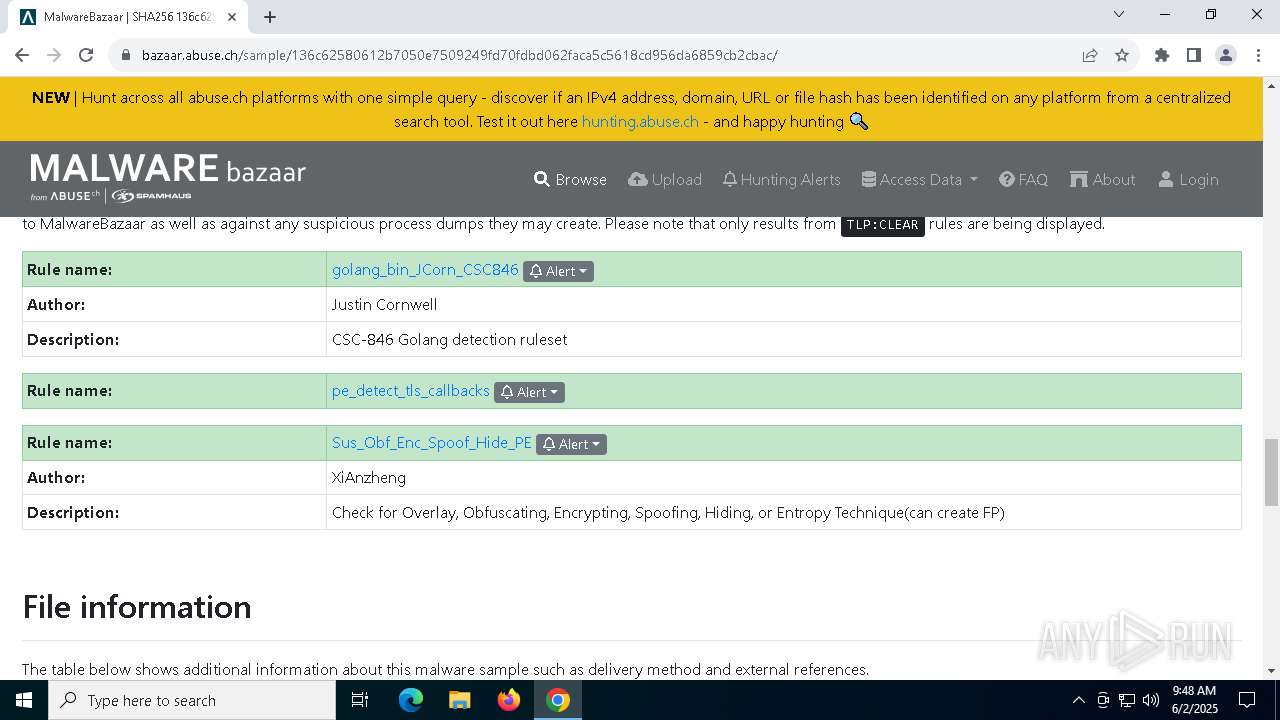Expand Alert dropdown for Sus_Obf_Enc_Spoof_Hide_PE
This screenshot has height=720, width=1280.
click(x=571, y=444)
